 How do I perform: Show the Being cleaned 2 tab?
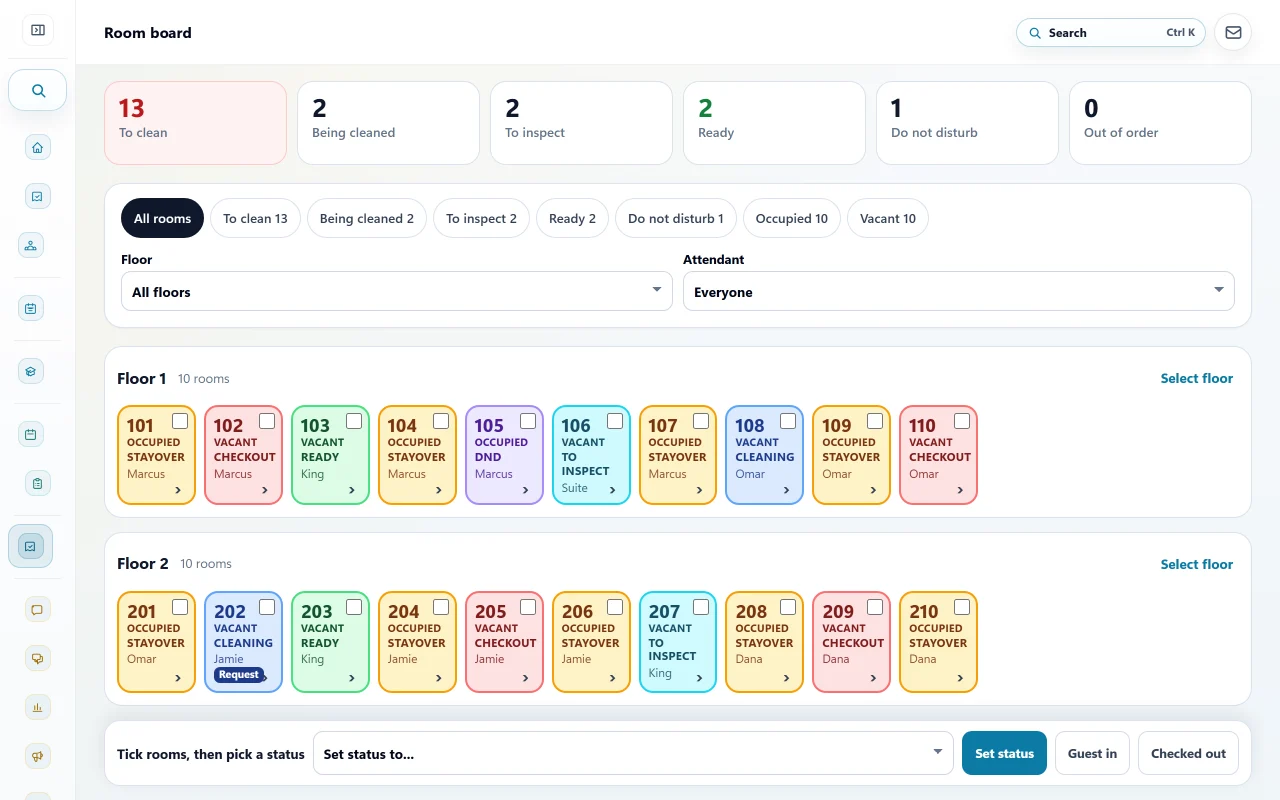pyautogui.click(x=367, y=218)
